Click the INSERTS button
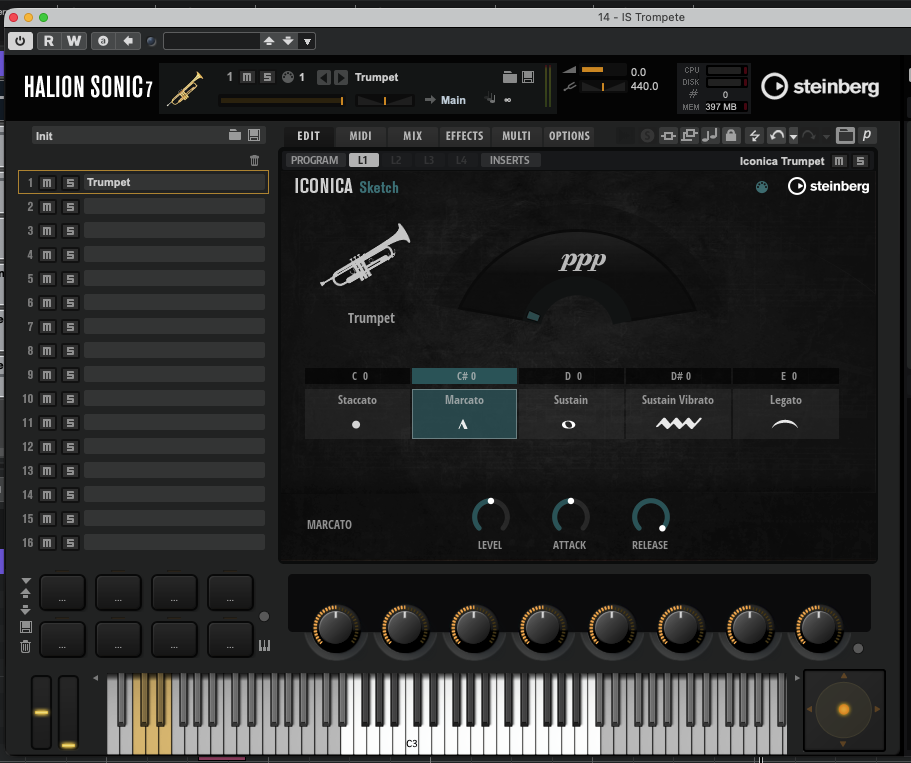Image resolution: width=911 pixels, height=763 pixels. coord(510,160)
